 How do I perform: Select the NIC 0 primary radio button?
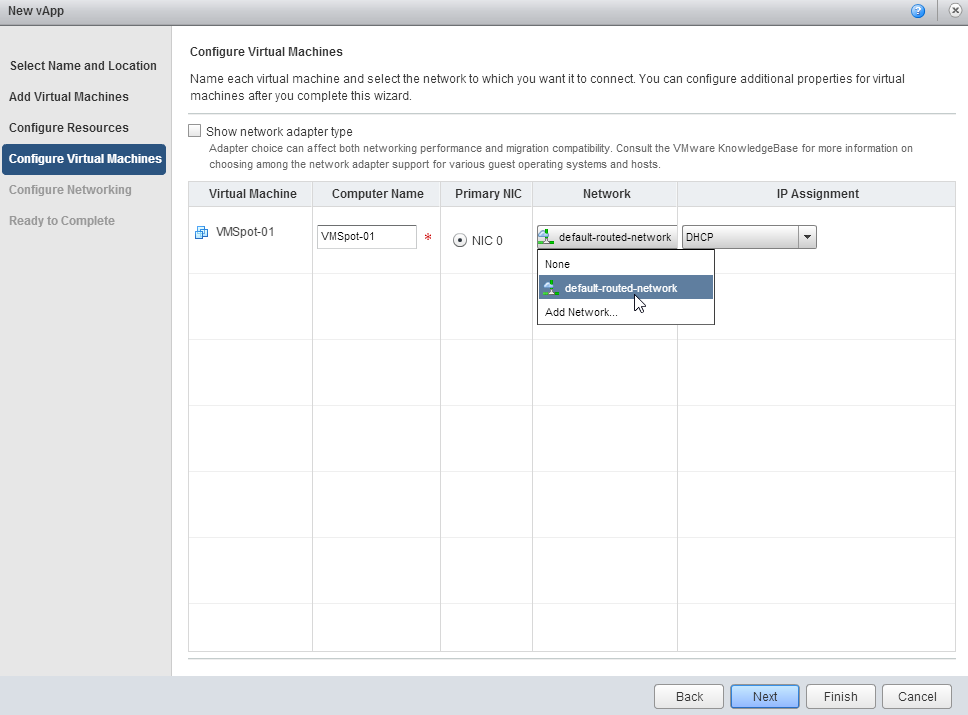[460, 240]
